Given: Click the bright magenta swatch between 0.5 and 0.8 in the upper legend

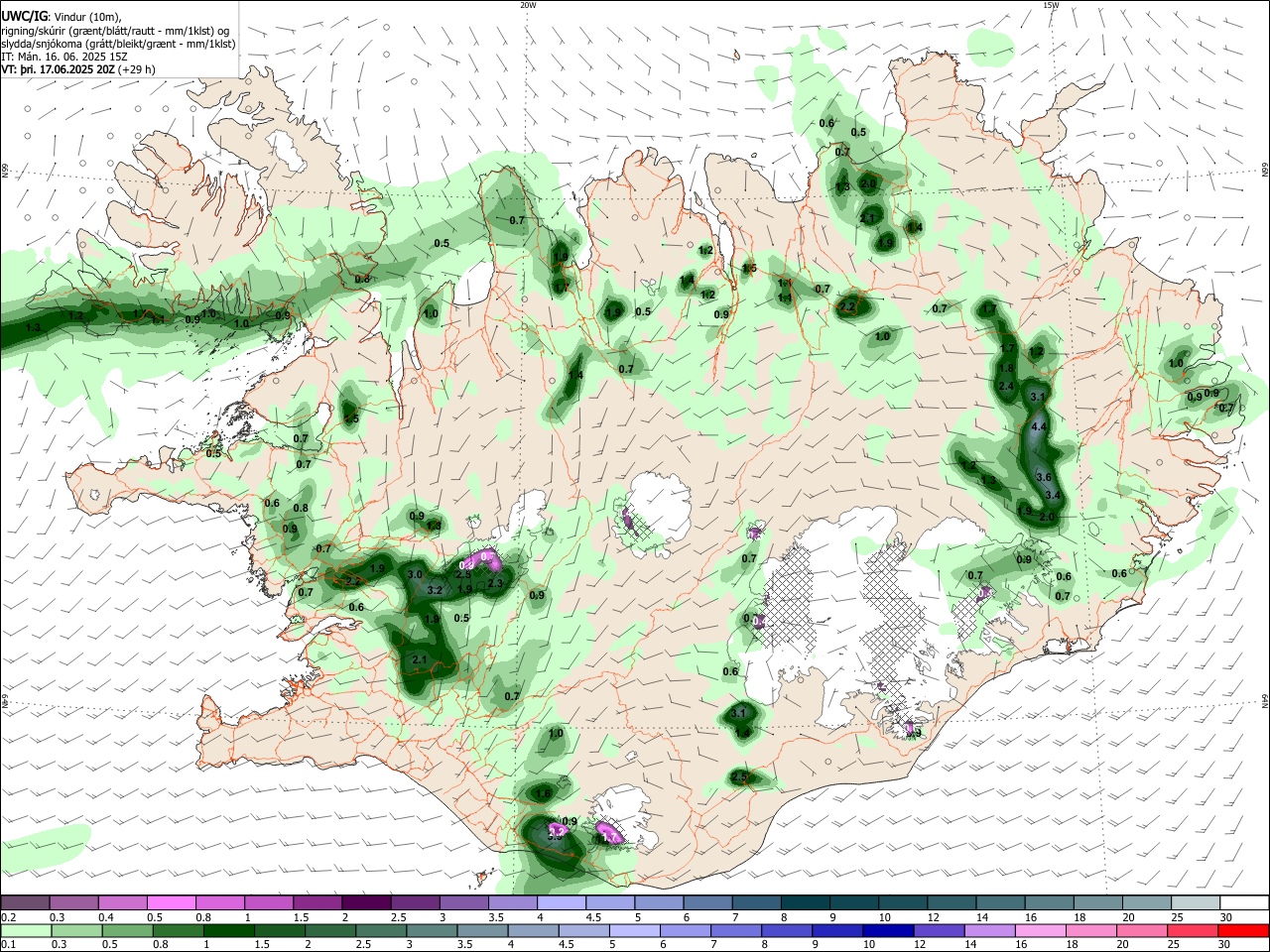Looking at the screenshot, I should pos(172,903).
